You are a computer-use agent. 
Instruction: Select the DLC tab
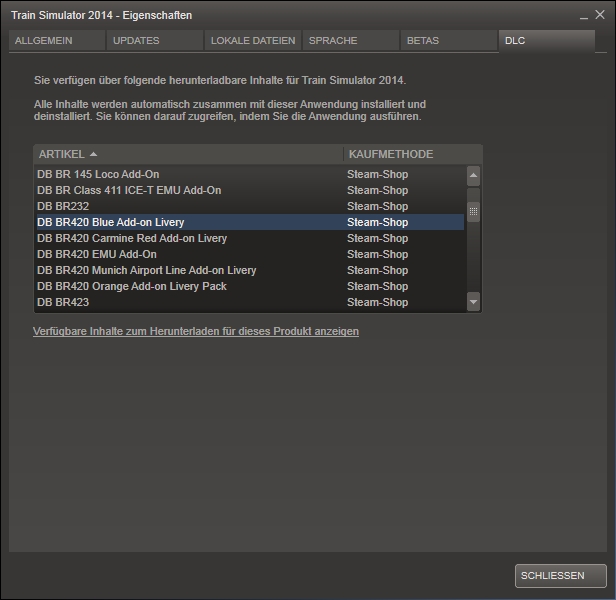coord(547,40)
